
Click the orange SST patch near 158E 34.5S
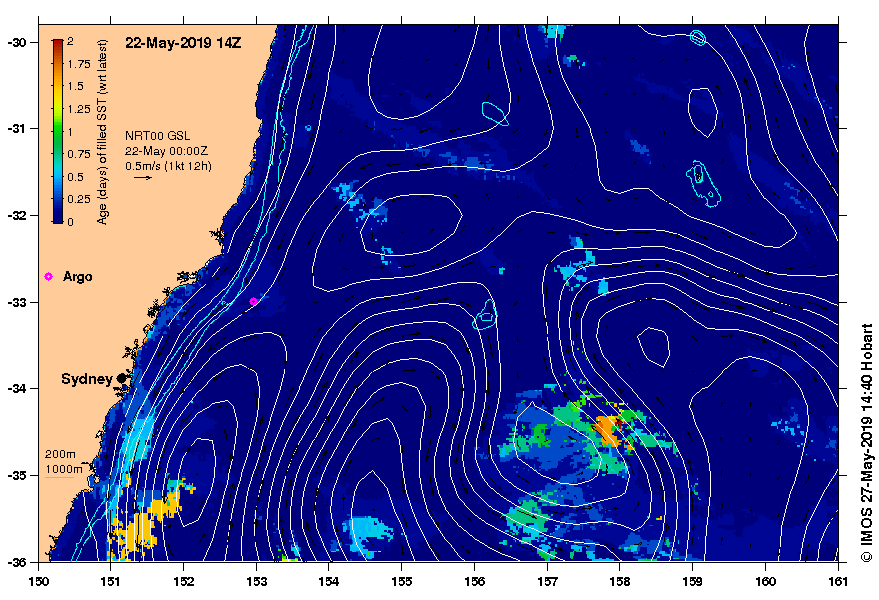tap(608, 430)
